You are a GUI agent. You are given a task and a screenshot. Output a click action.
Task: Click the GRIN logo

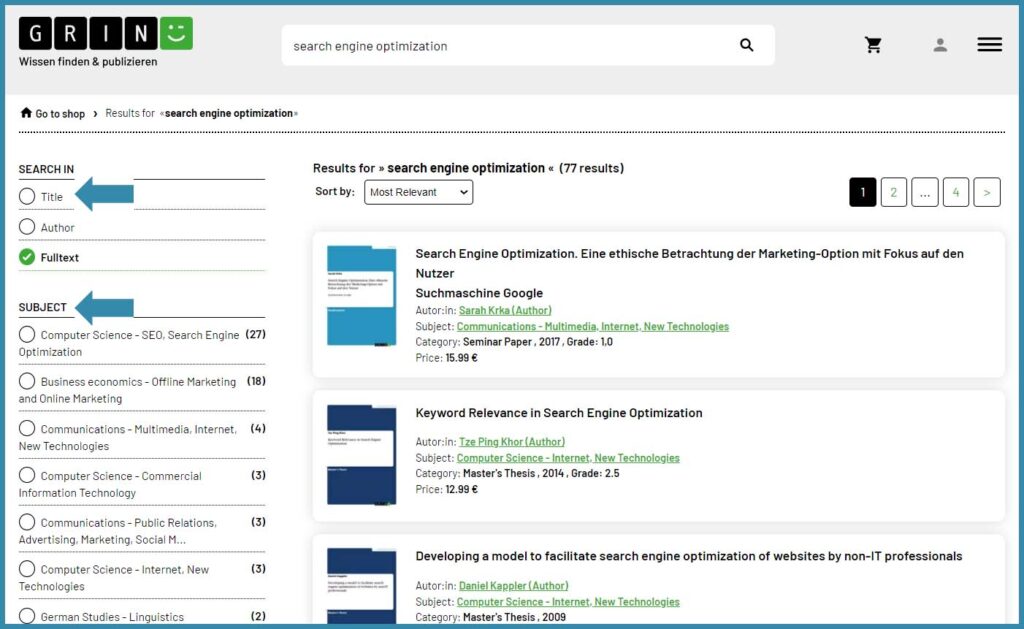[105, 34]
